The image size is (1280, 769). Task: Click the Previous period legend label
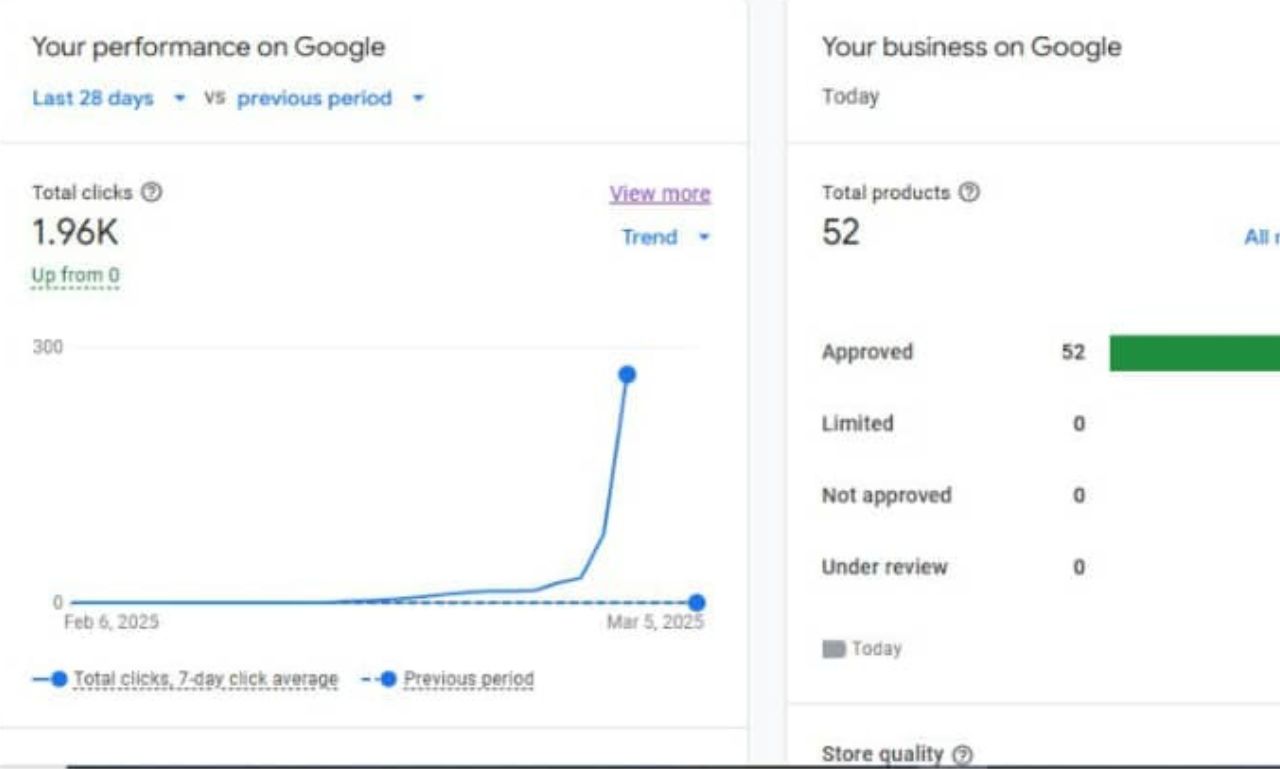point(468,679)
